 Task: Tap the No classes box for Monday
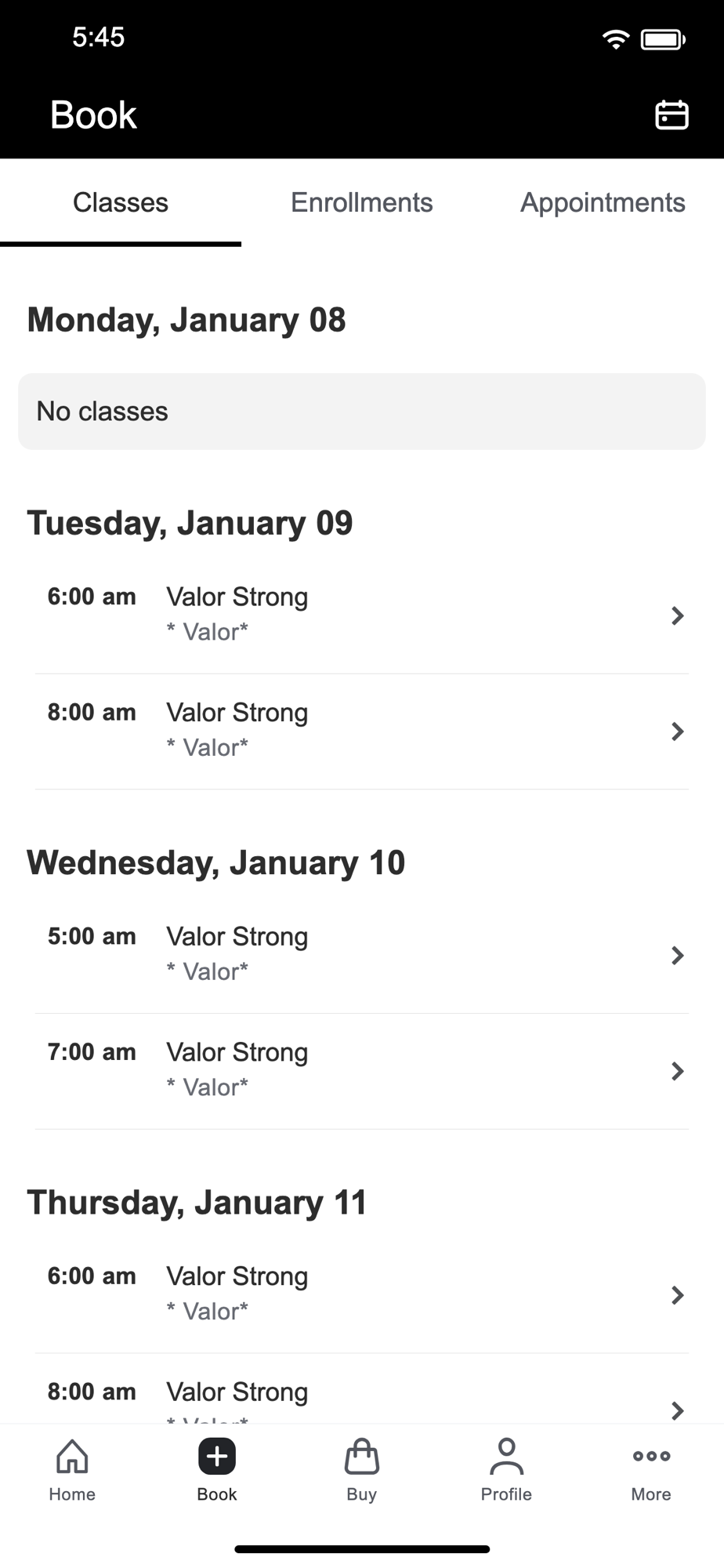[362, 412]
